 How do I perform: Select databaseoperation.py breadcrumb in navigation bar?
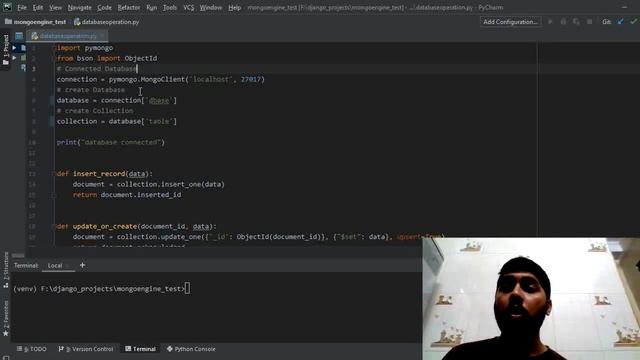(x=107, y=22)
